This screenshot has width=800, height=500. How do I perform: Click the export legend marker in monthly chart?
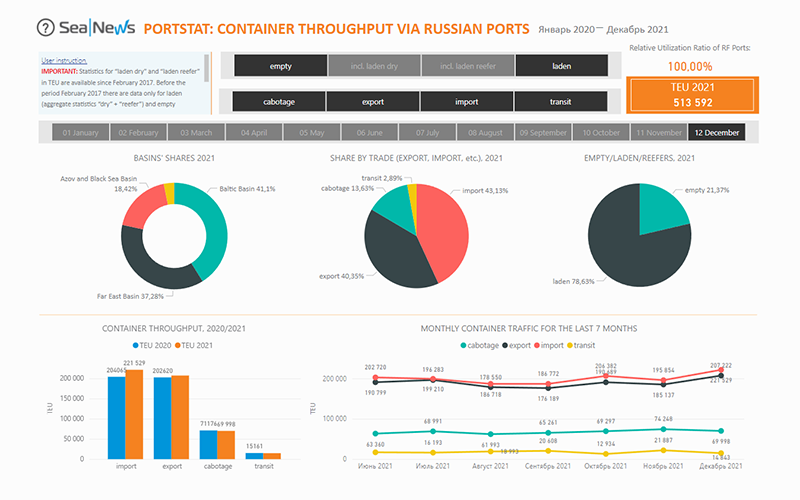(505, 345)
